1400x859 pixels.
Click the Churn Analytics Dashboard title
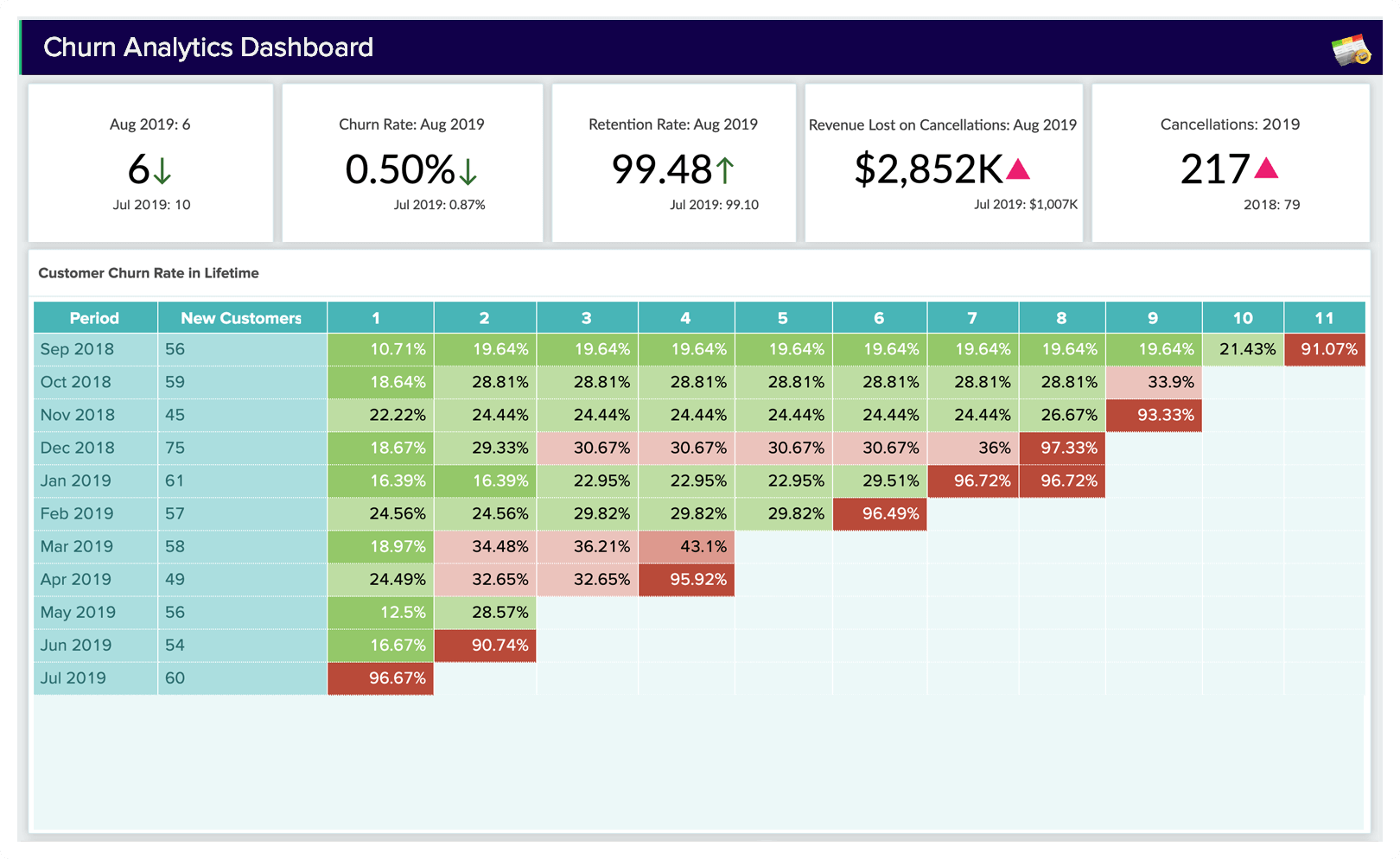pos(208,47)
